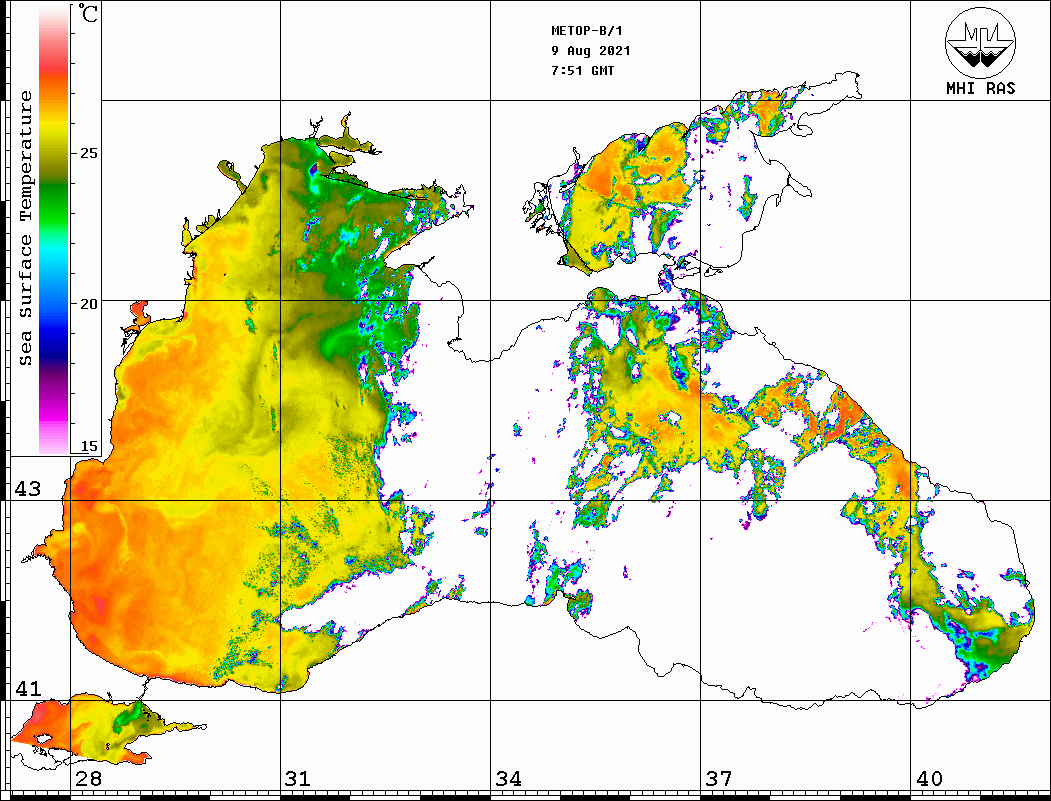Click latitude label '43'
Viewport: 1051px width, 801px height.
(28, 489)
